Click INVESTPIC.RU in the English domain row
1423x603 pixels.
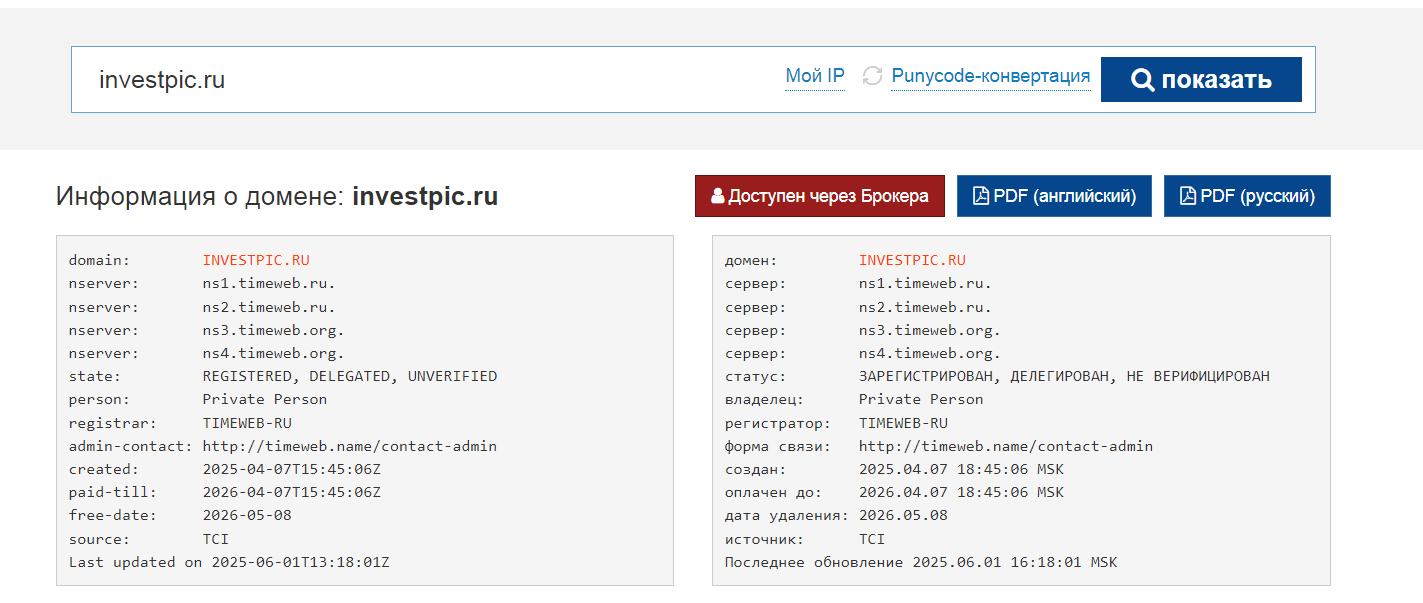point(256,261)
